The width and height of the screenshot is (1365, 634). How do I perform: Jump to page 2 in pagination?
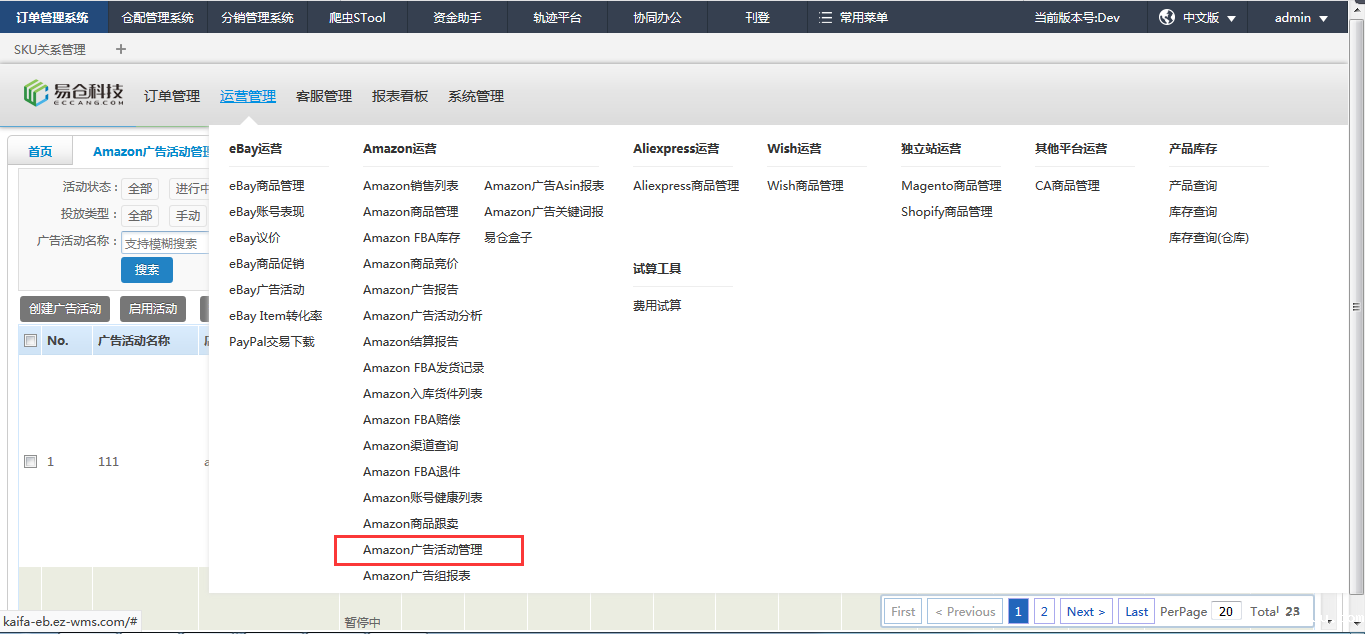click(x=1043, y=612)
